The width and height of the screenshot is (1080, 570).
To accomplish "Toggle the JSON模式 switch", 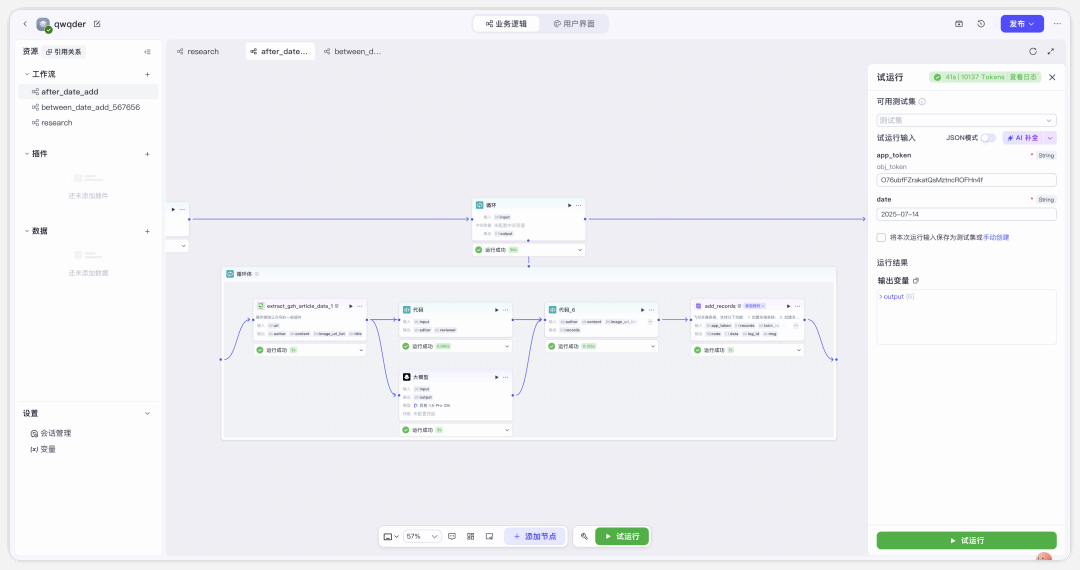I will (x=988, y=138).
